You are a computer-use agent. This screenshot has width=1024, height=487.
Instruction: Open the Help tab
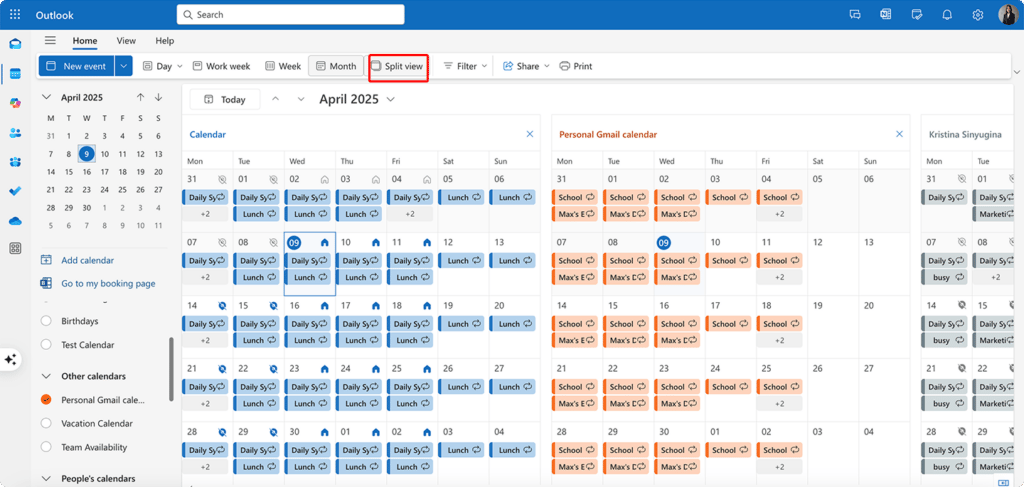pyautogui.click(x=165, y=40)
